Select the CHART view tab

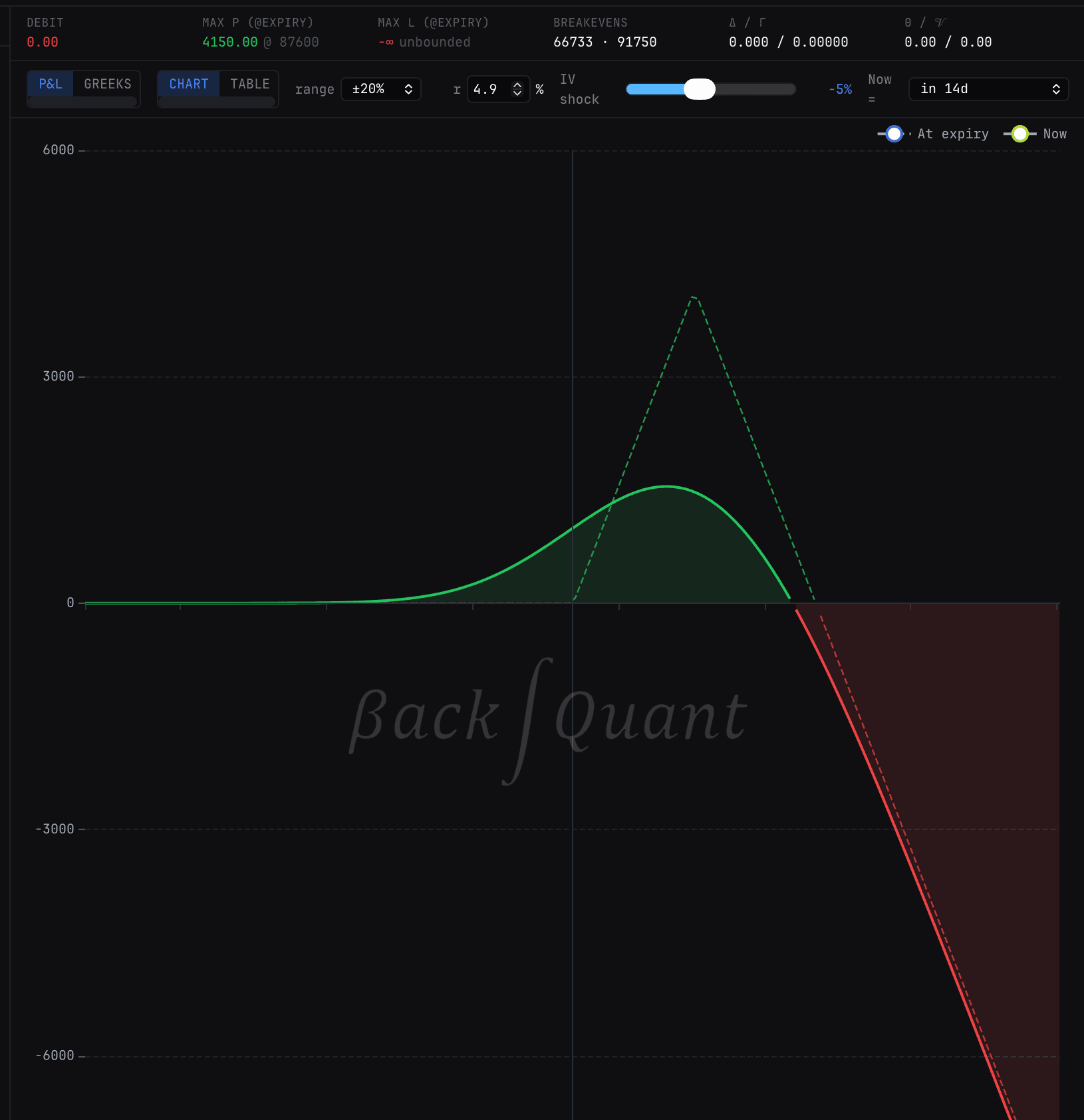pos(189,84)
